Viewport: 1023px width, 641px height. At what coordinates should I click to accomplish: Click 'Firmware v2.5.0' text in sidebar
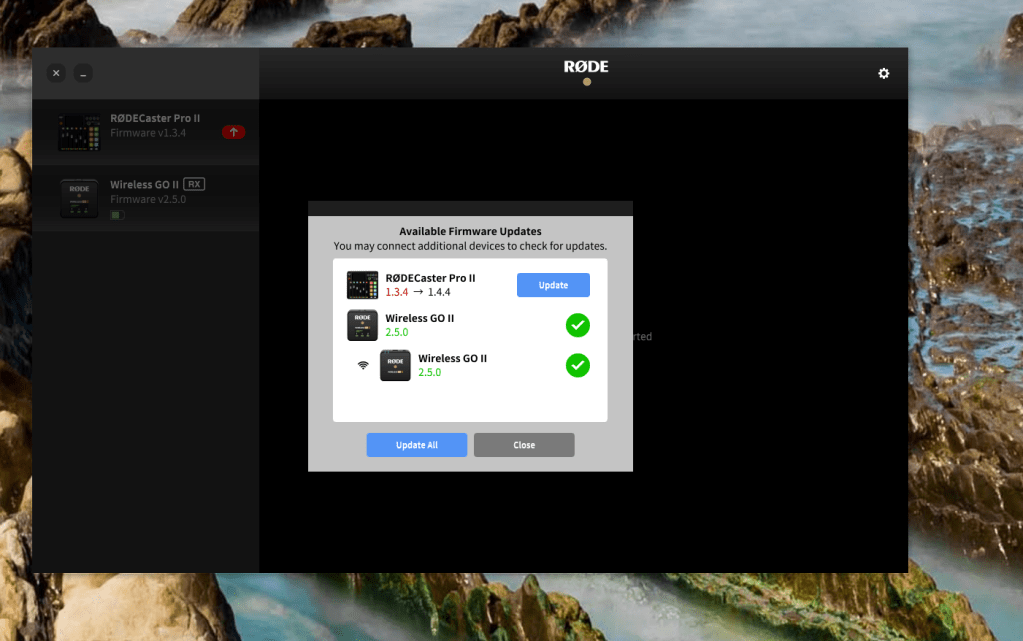(x=148, y=199)
